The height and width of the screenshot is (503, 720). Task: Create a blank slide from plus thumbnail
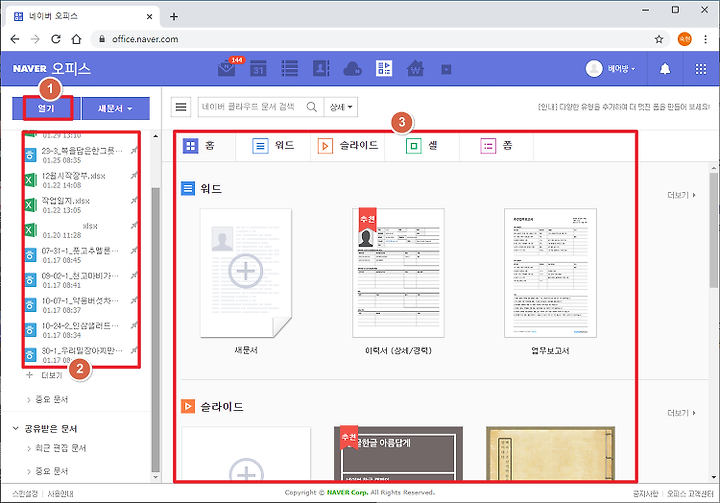246,453
